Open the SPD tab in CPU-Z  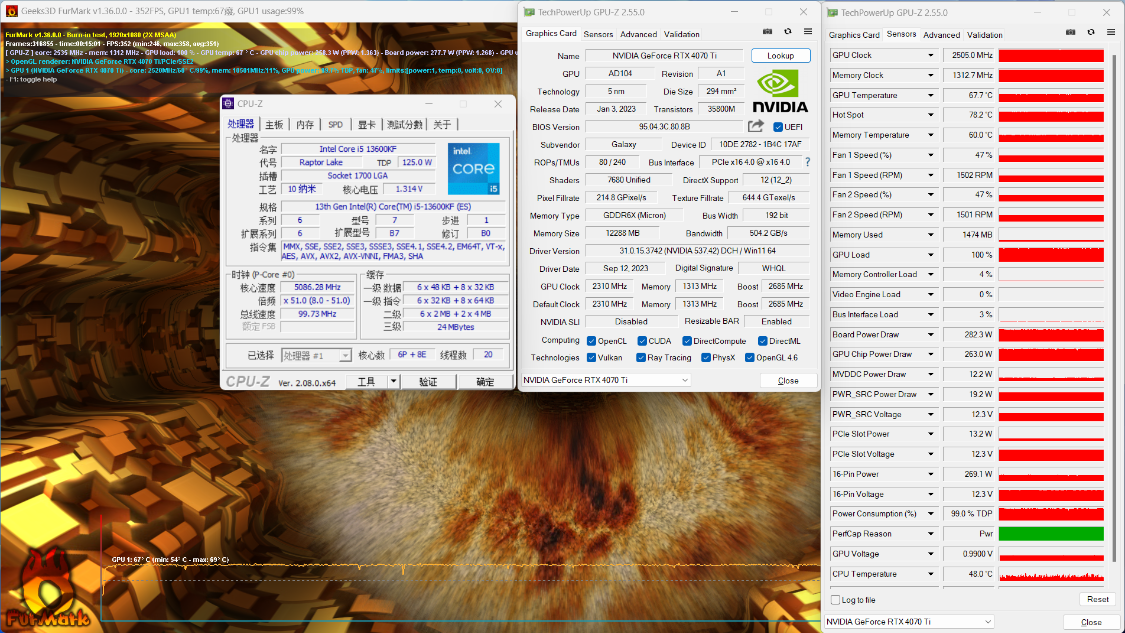(335, 125)
